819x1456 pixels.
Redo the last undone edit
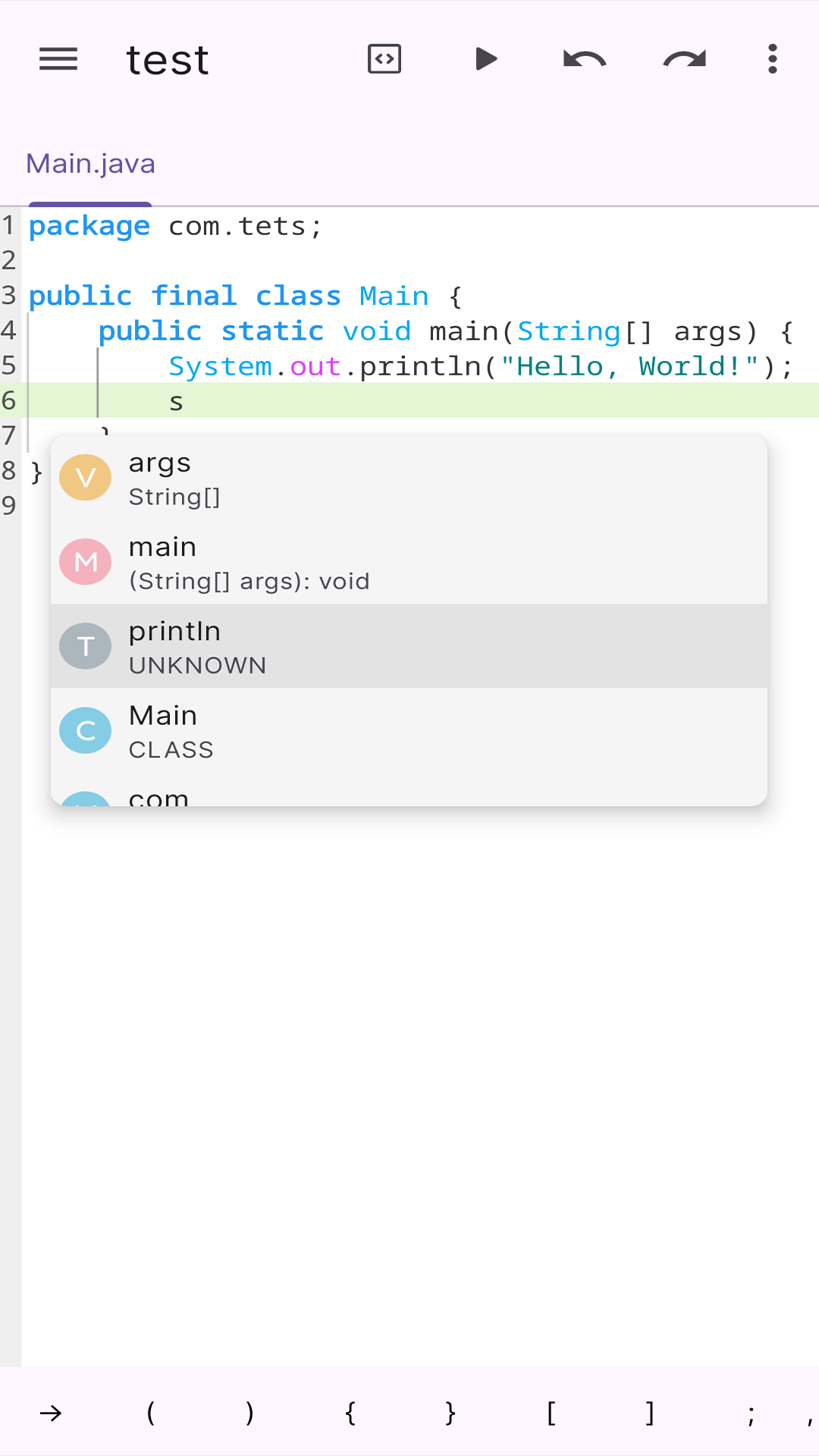point(684,59)
